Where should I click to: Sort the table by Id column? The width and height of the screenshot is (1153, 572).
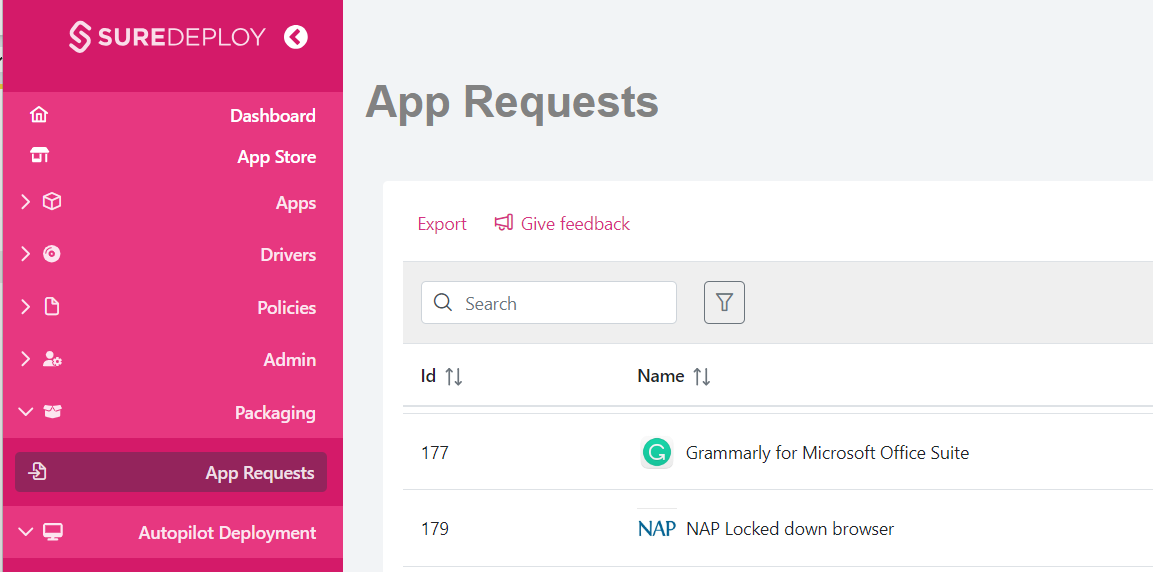[x=453, y=376]
